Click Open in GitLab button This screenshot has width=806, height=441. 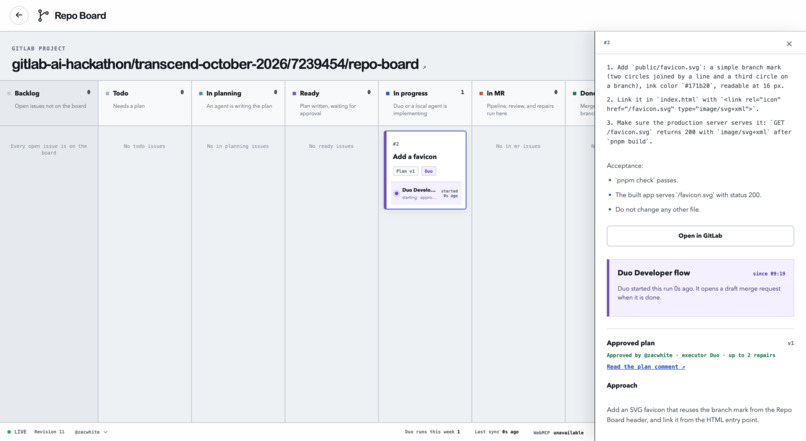click(700, 236)
